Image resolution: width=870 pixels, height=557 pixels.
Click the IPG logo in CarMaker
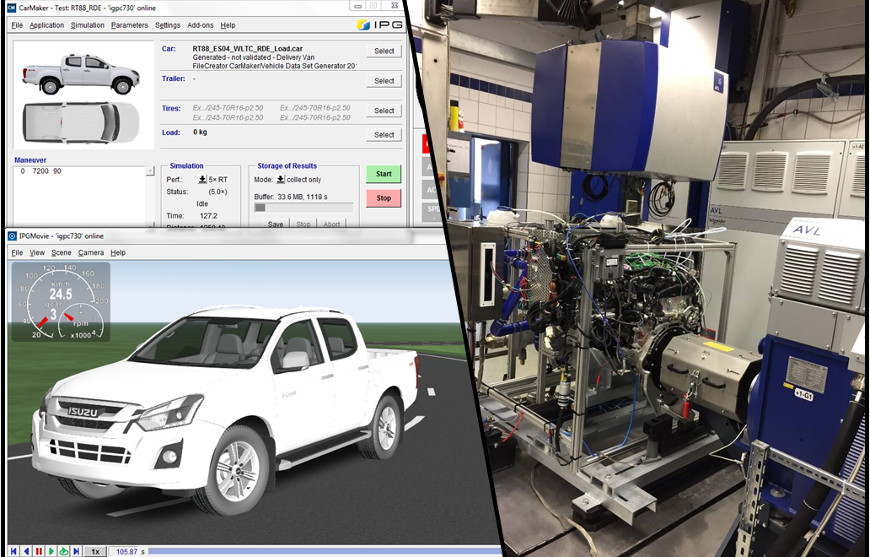coord(379,25)
